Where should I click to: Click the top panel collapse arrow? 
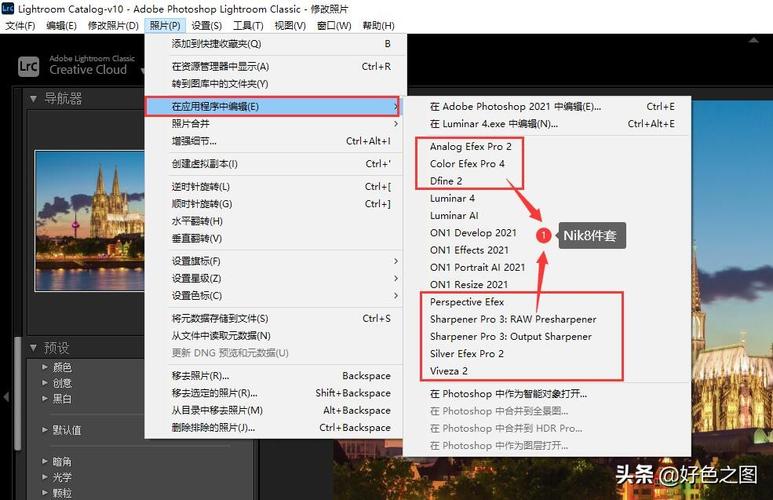coord(753,40)
